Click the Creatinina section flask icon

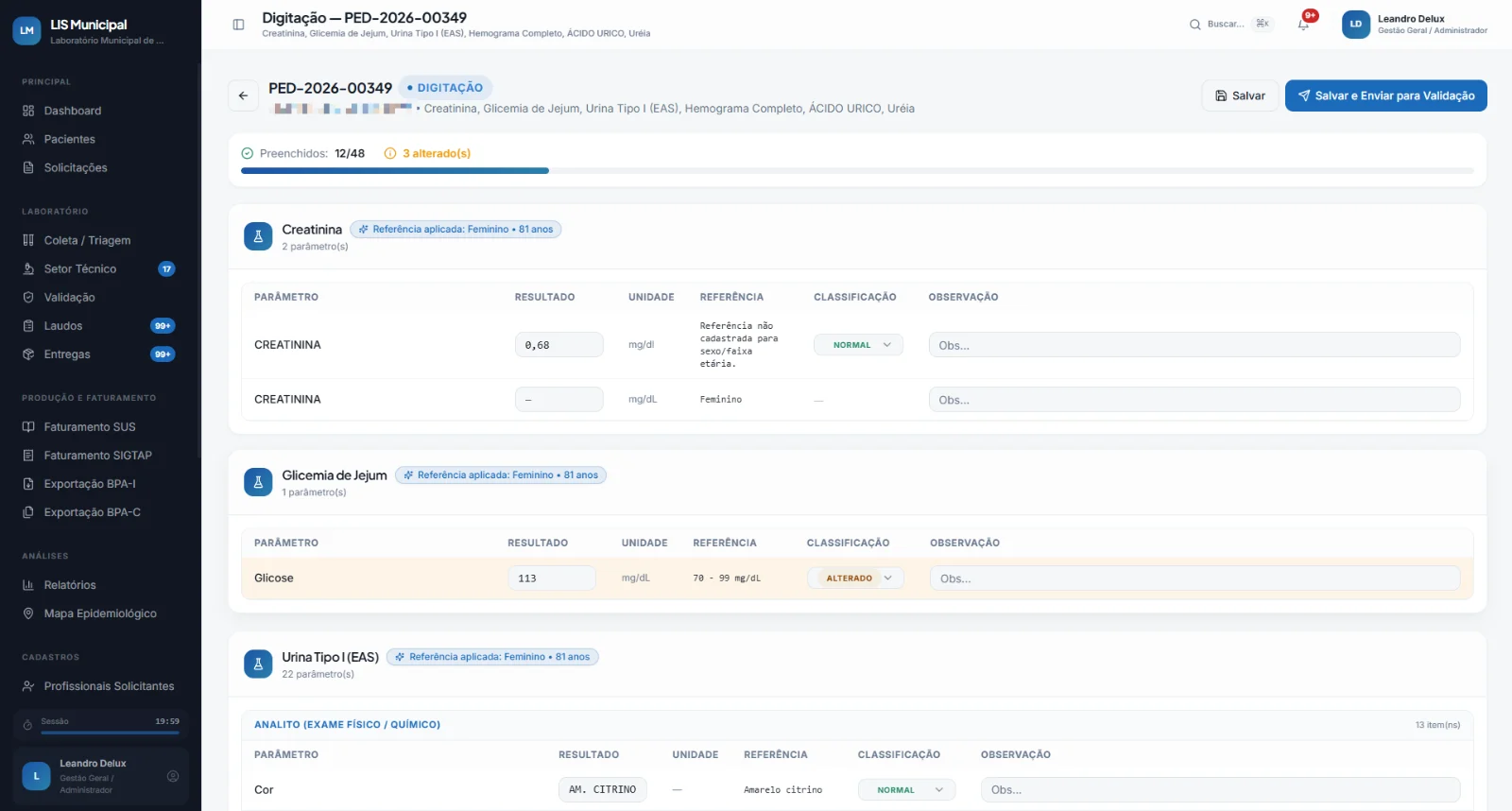258,236
